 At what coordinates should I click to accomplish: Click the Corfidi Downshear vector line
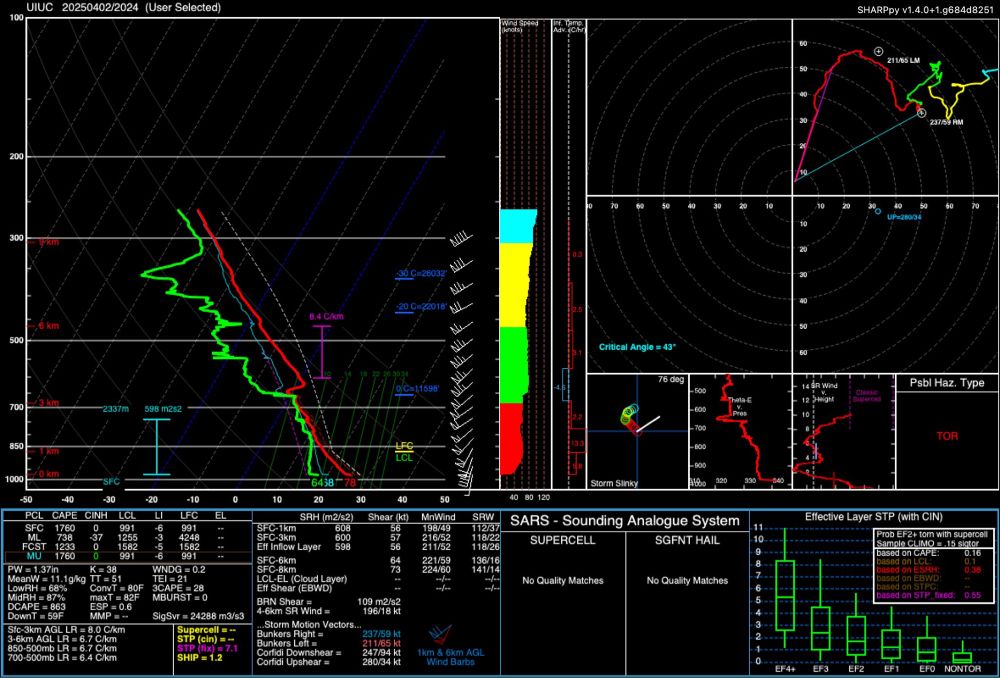tap(328, 653)
